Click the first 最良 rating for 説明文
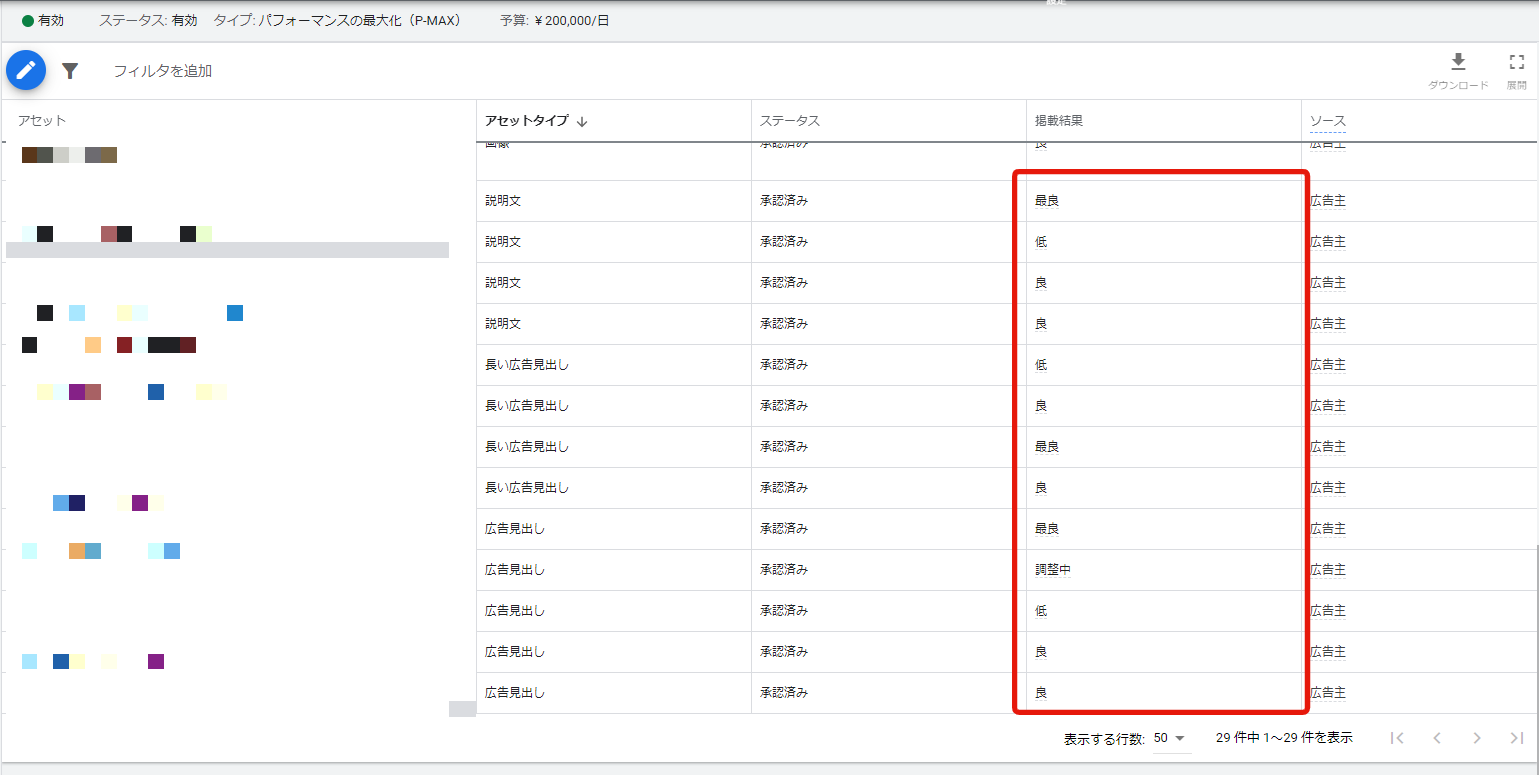This screenshot has width=1539, height=775. [x=1046, y=201]
